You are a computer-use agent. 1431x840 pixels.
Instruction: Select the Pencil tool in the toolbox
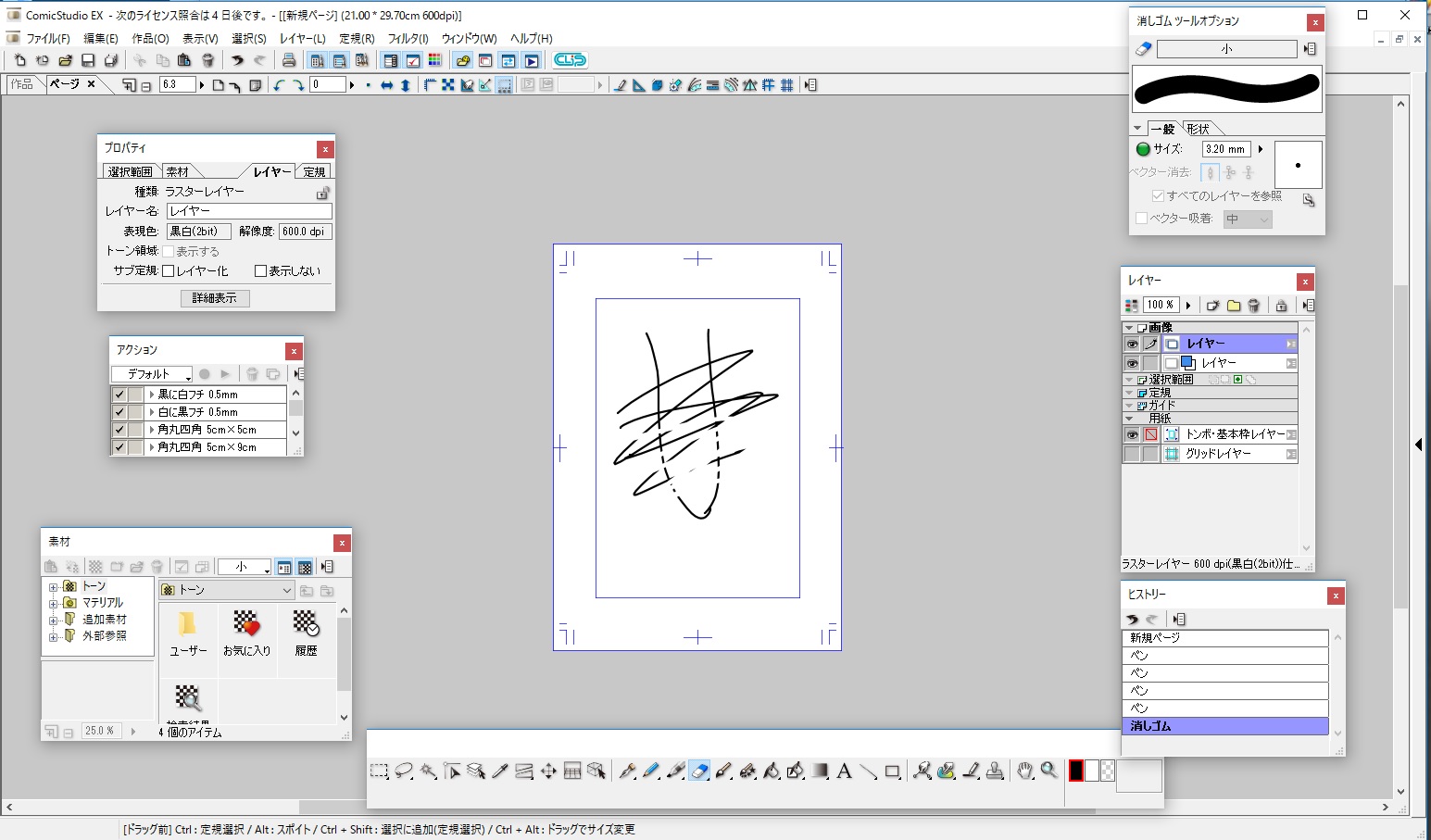(x=651, y=771)
